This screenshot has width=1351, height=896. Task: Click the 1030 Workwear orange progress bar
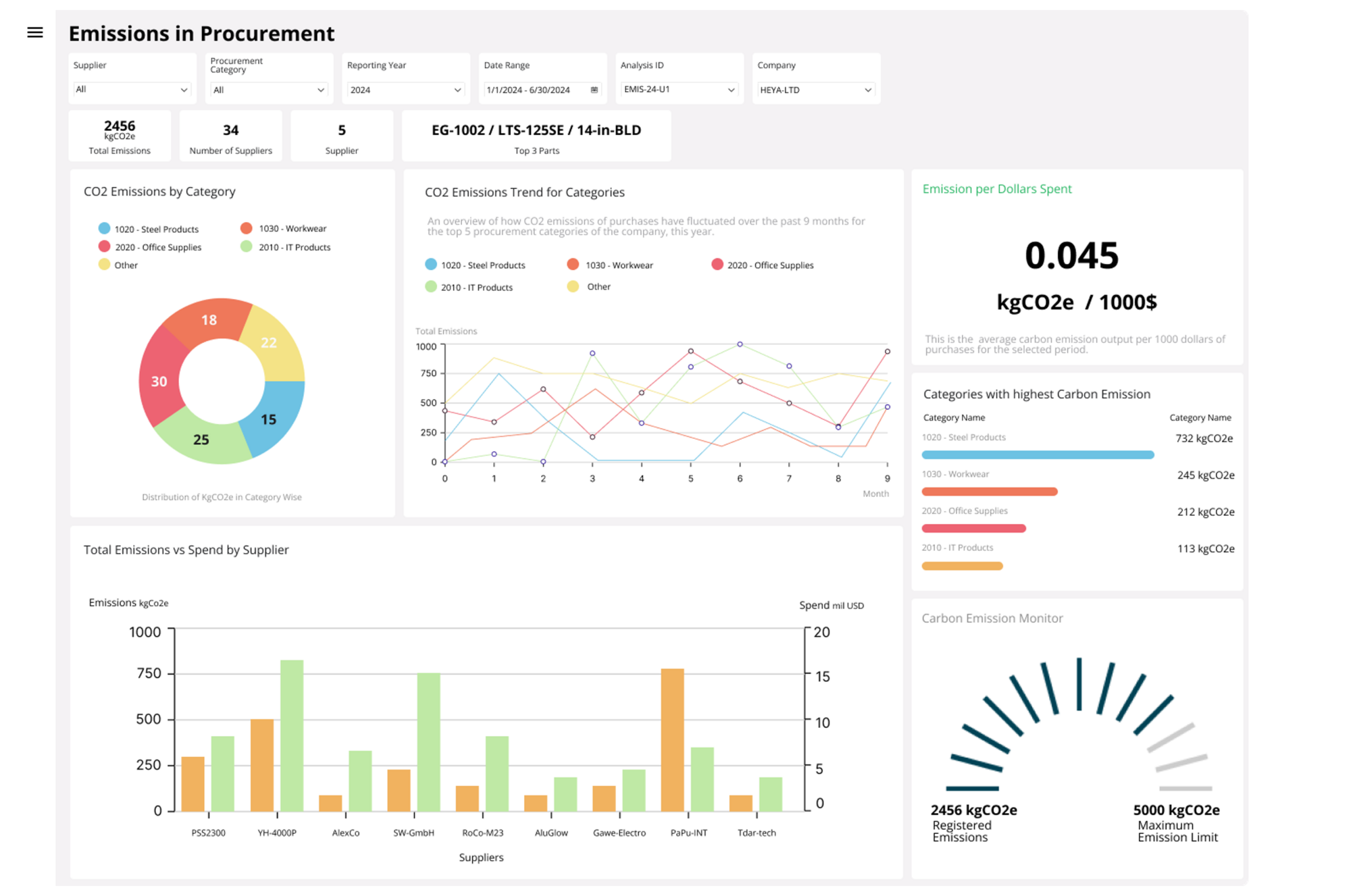989,492
